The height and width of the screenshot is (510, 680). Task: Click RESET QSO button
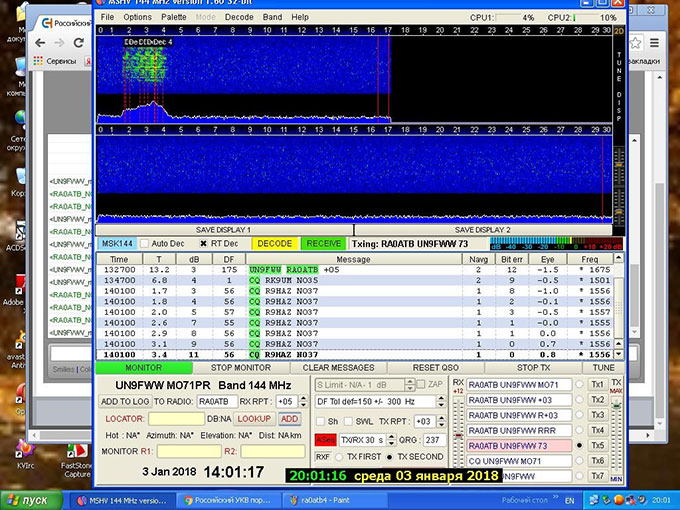[435, 368]
